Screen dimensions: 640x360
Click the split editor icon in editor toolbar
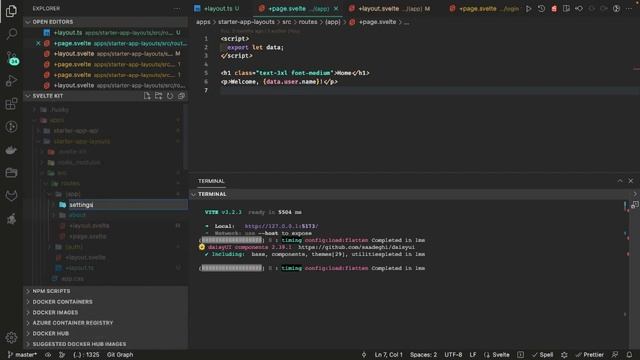[566, 9]
